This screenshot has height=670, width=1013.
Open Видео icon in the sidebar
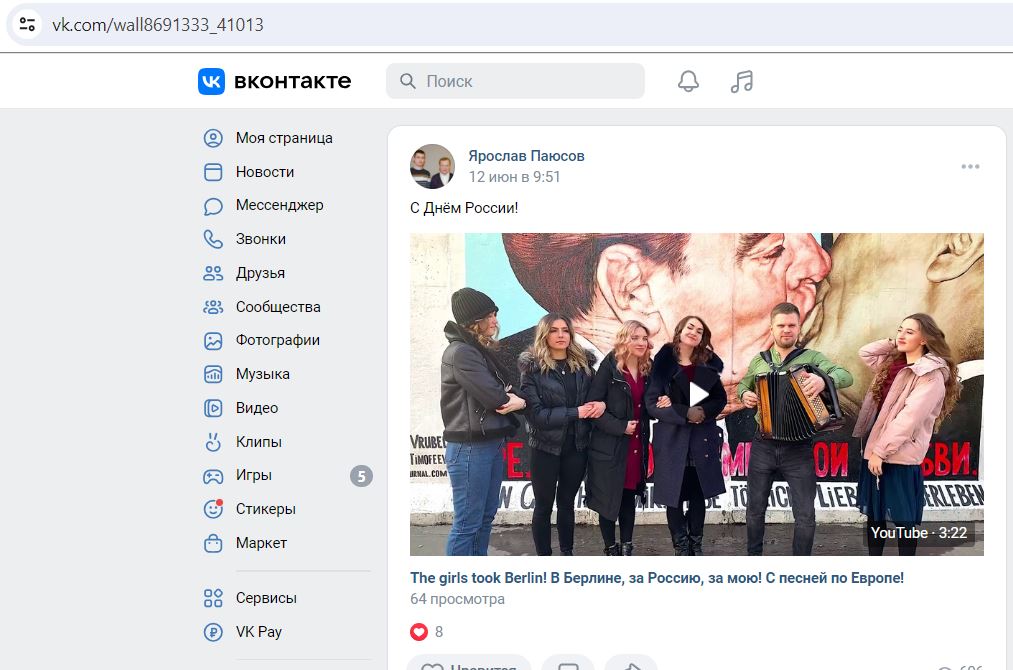tap(213, 408)
